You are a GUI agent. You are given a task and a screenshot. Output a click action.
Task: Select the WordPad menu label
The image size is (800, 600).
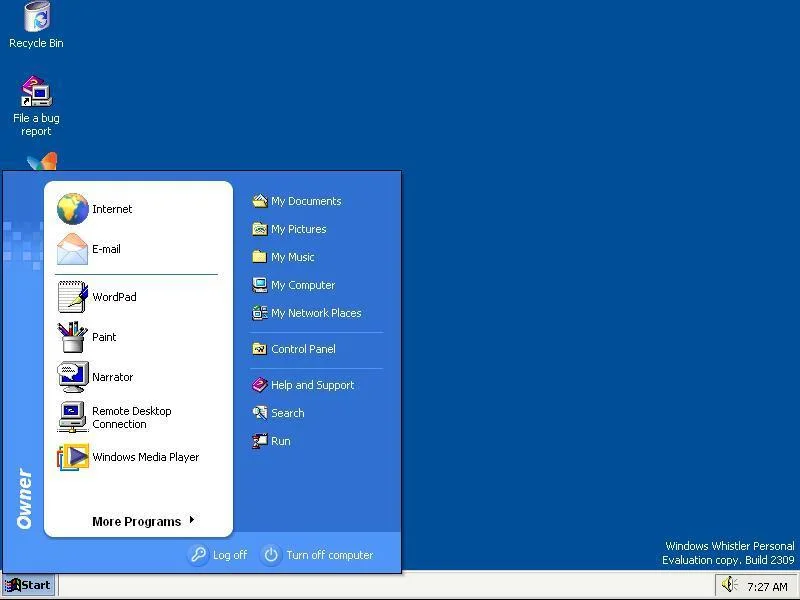pos(114,297)
